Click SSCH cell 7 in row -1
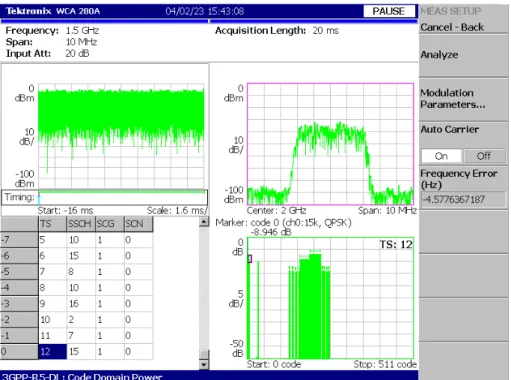 point(81,335)
